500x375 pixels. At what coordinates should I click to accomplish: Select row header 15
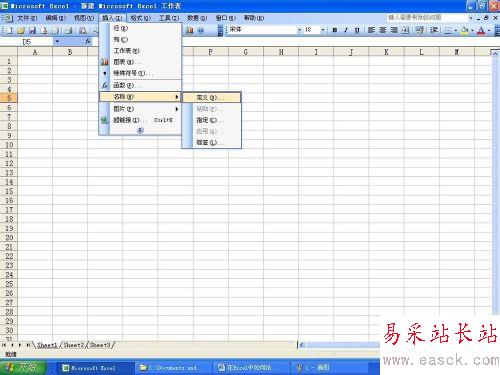point(9,191)
